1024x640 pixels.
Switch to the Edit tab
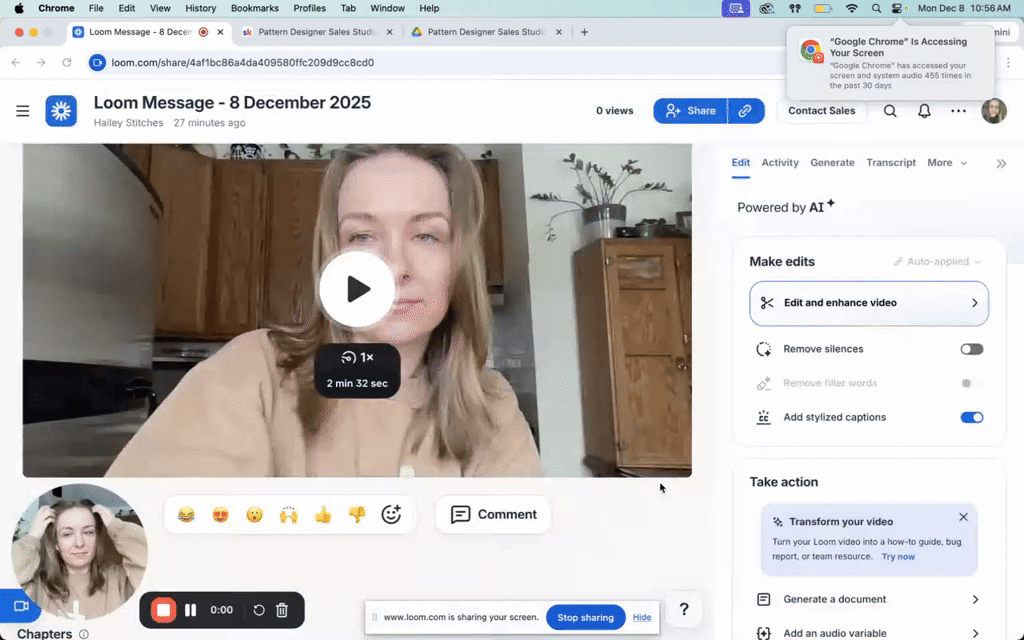tap(741, 163)
